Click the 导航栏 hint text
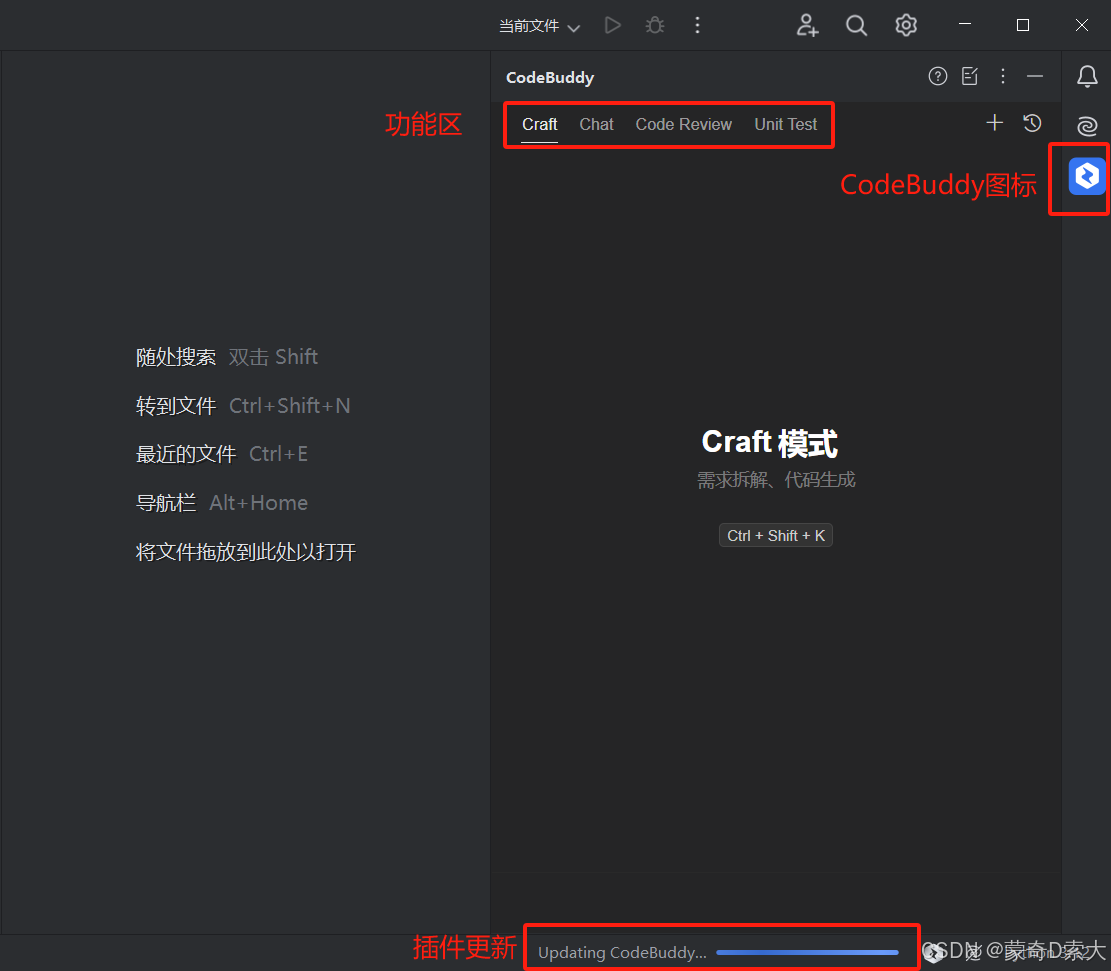The width and height of the screenshot is (1111, 971). click(166, 503)
